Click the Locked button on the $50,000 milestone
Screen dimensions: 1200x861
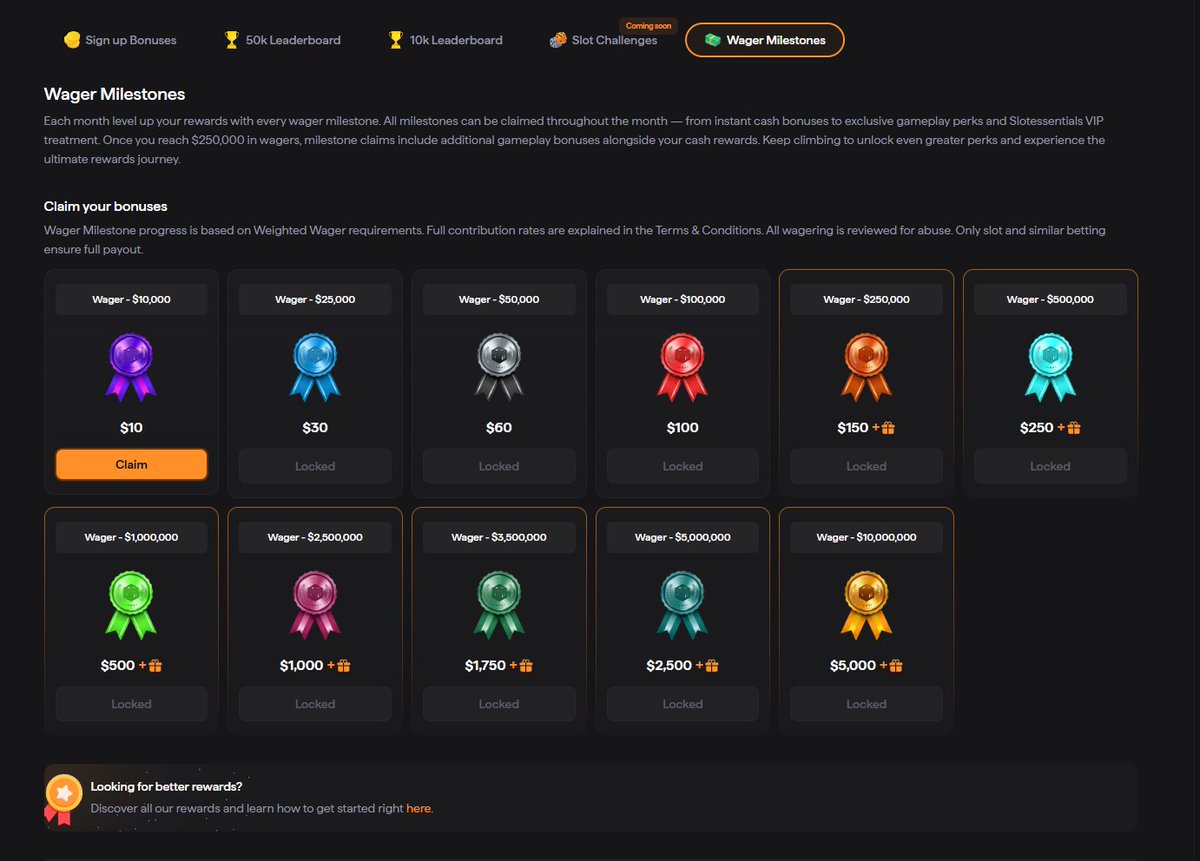tap(498, 465)
